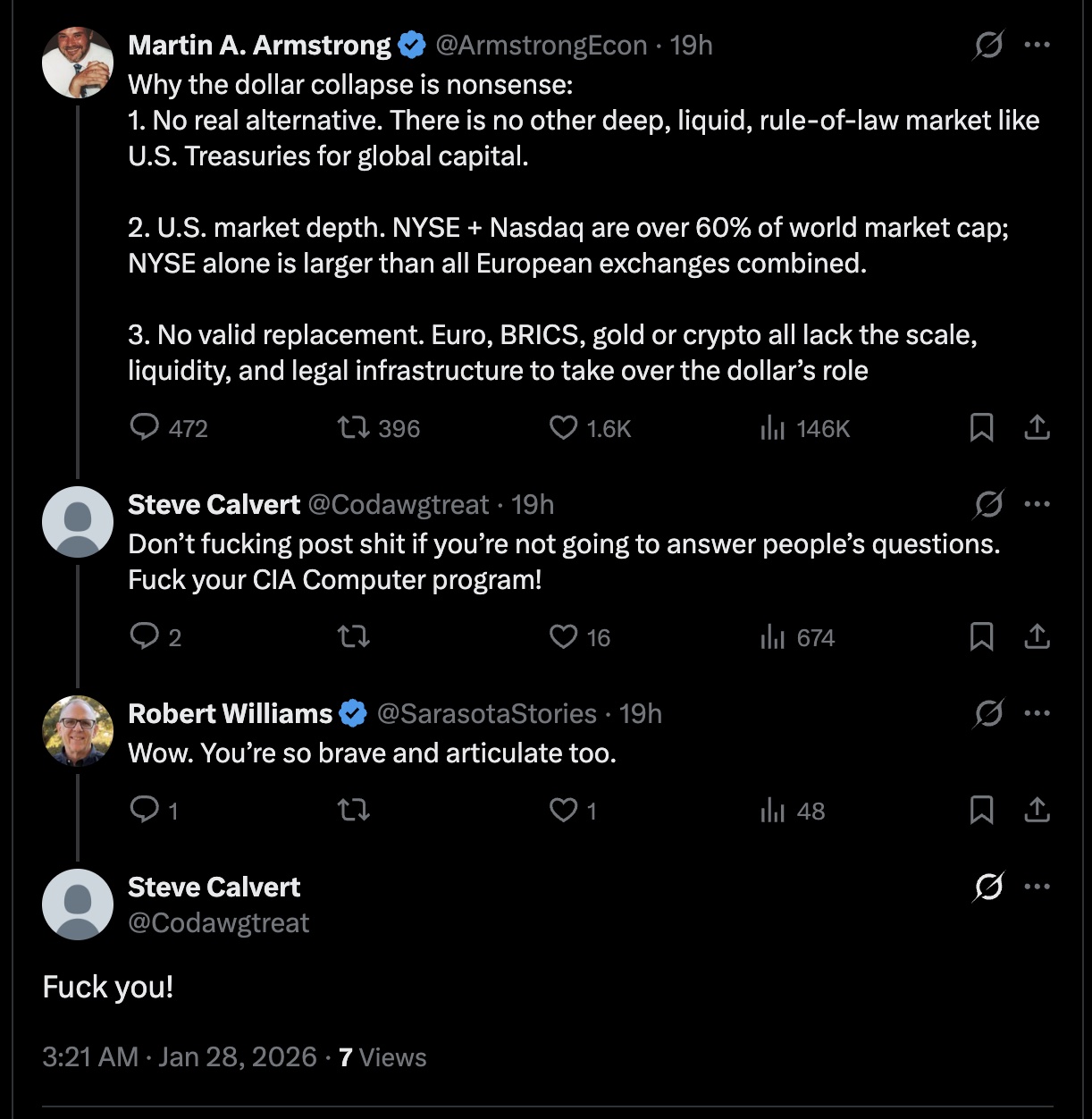Open @SarasotaStories profile handle
Screen dimensions: 1092x1119
(486, 713)
